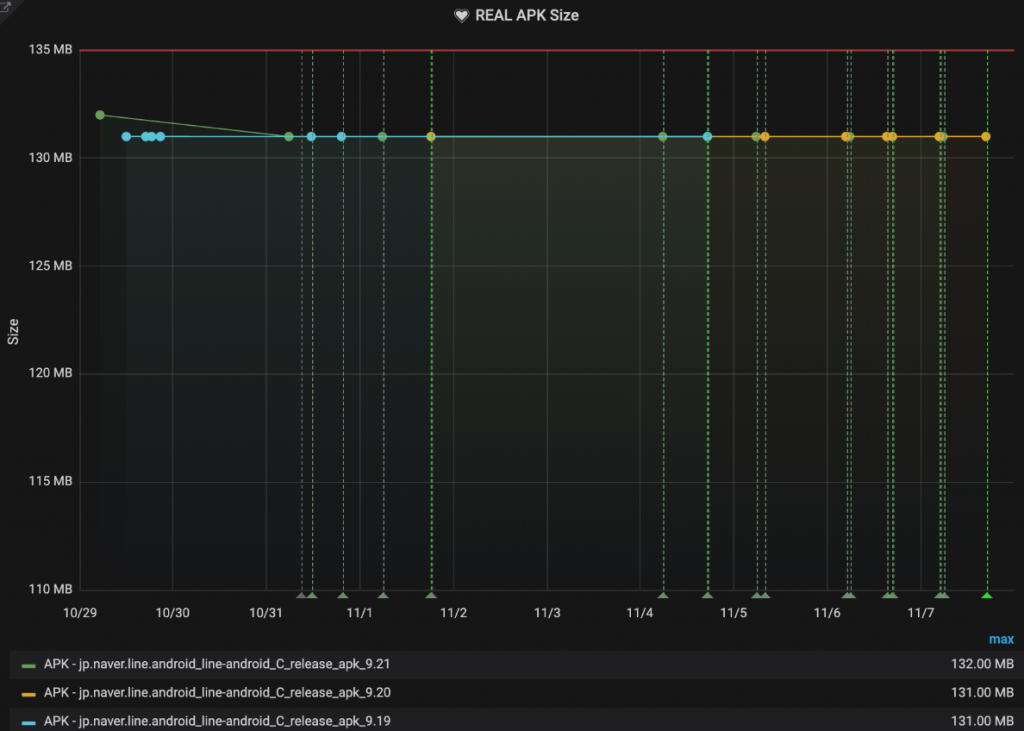Image resolution: width=1024 pixels, height=731 pixels.
Task: Click the 110 MB y-axis label
Action: click(50, 589)
